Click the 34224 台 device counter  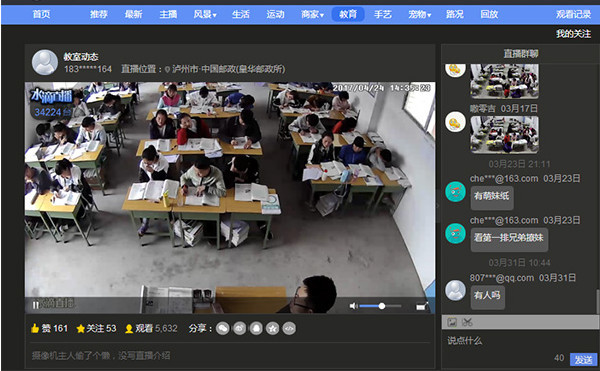coord(53,112)
